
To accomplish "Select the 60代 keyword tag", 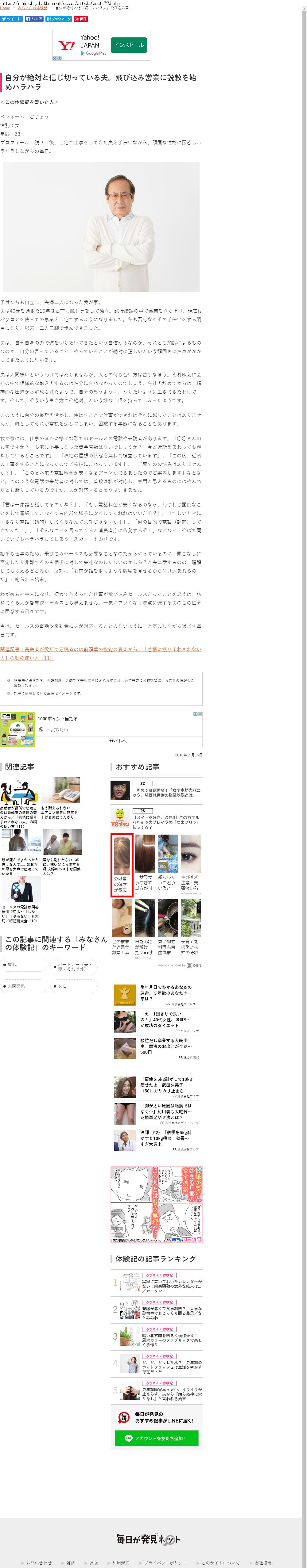I will coord(24,965).
